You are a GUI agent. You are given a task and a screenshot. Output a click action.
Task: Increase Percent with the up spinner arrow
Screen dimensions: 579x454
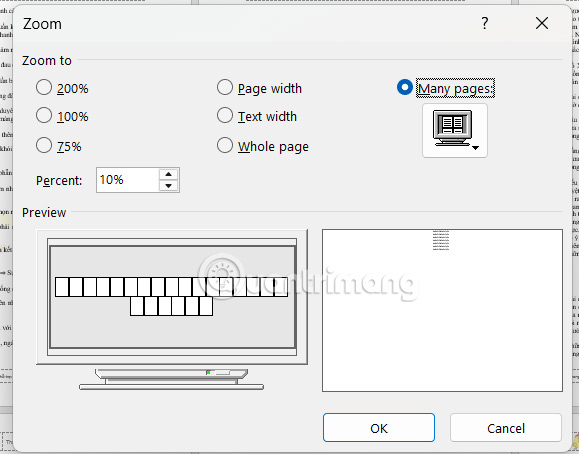pos(168,174)
